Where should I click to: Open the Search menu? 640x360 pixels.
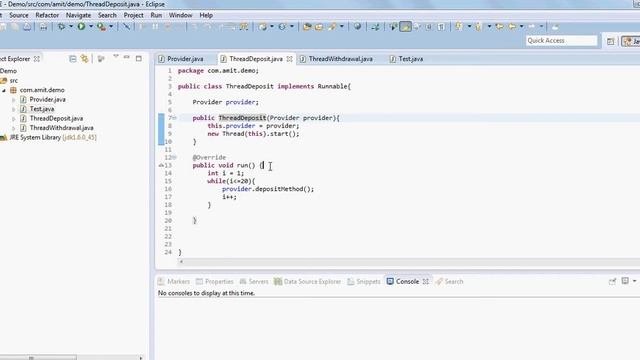(107, 15)
